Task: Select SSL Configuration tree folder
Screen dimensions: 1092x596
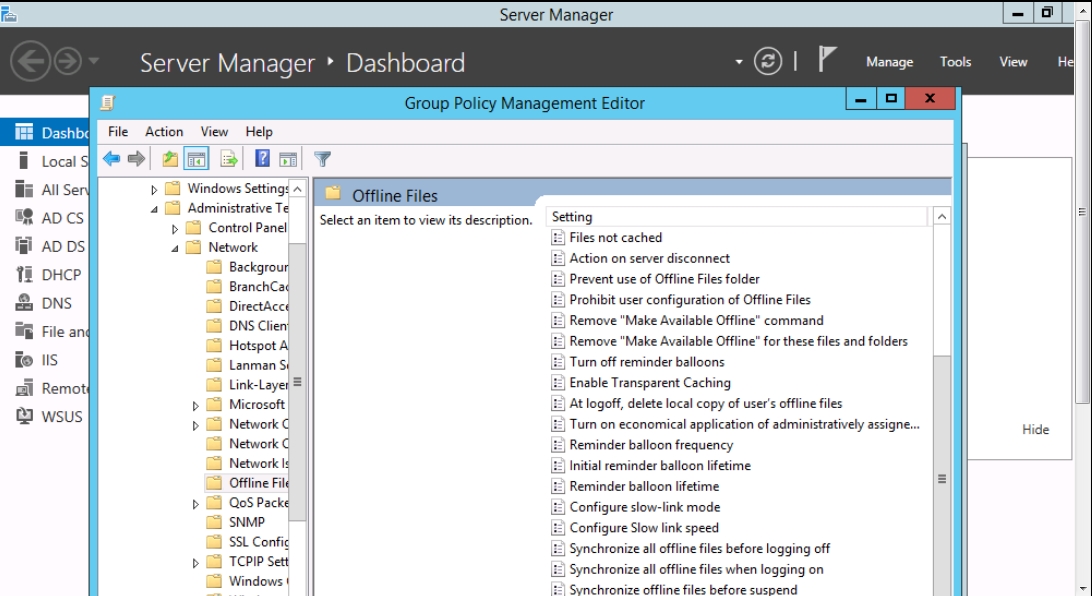Action: coord(258,542)
